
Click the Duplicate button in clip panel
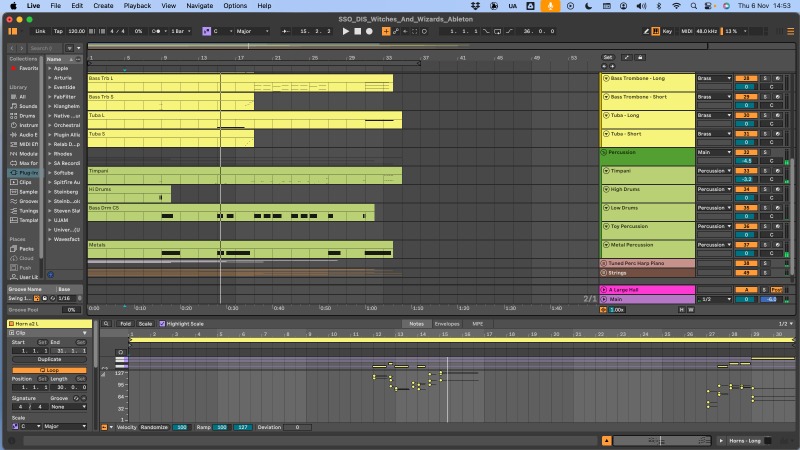pos(49,359)
